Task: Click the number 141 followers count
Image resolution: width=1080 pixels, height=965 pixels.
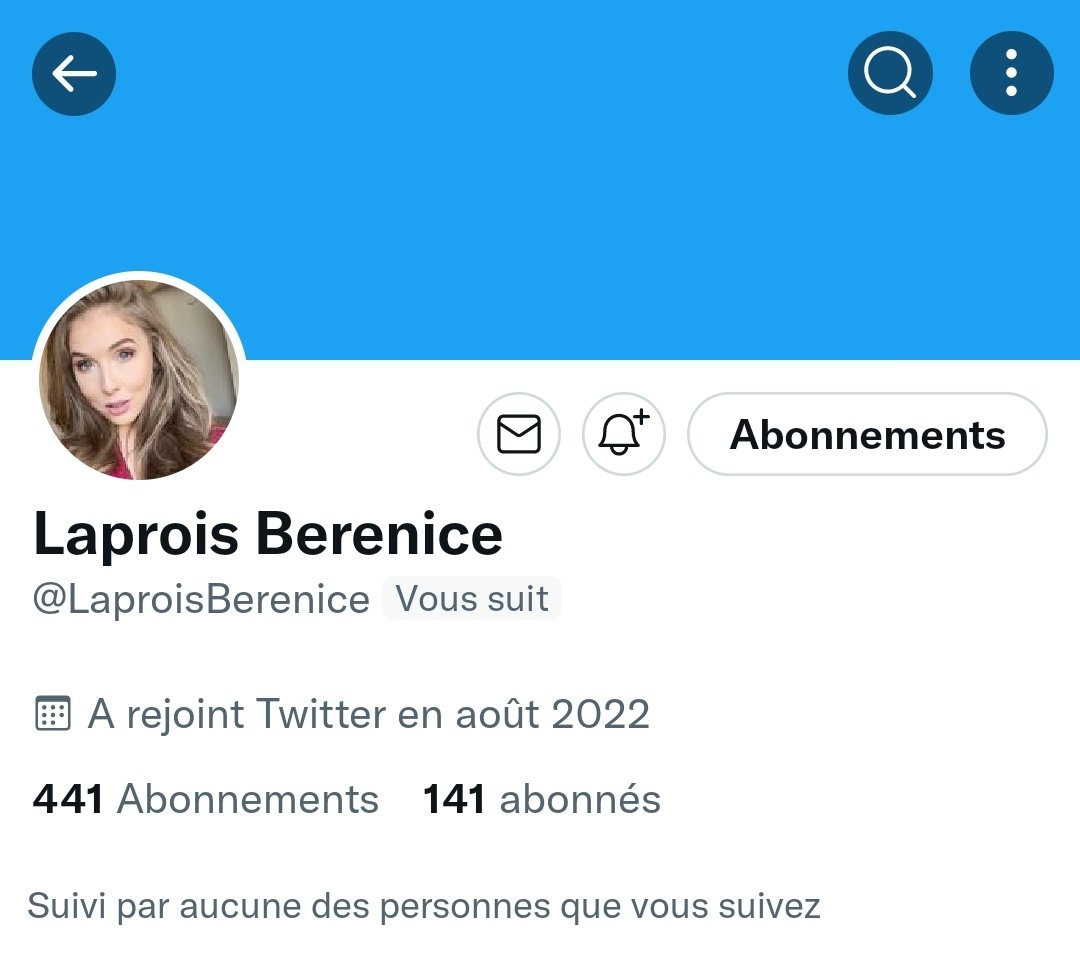Action: 454,799
